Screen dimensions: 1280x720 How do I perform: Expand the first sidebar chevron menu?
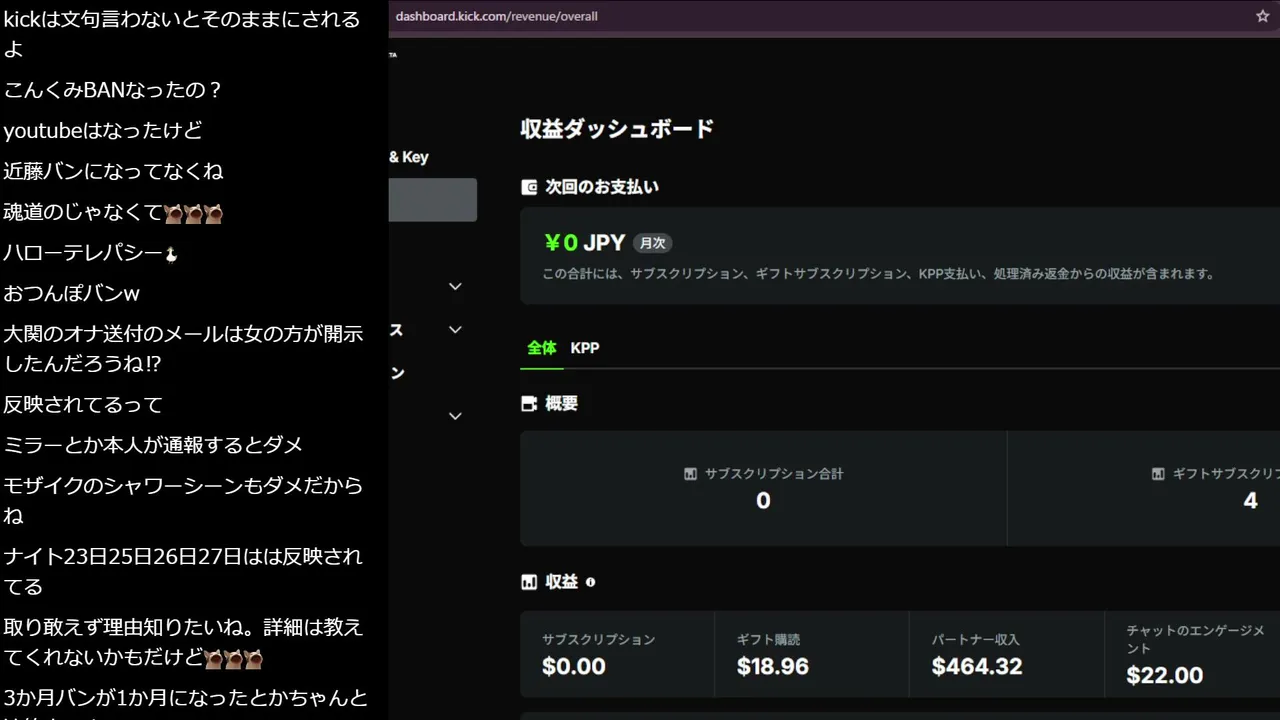[x=455, y=286]
